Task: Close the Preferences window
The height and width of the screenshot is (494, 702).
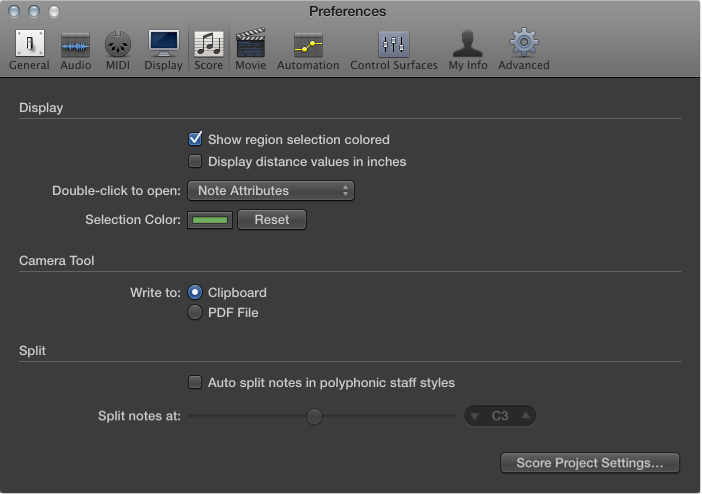Action: [14, 11]
